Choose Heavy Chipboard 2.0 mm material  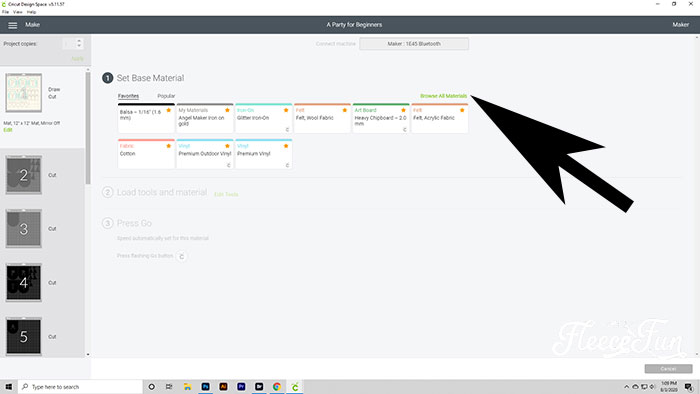click(x=381, y=118)
